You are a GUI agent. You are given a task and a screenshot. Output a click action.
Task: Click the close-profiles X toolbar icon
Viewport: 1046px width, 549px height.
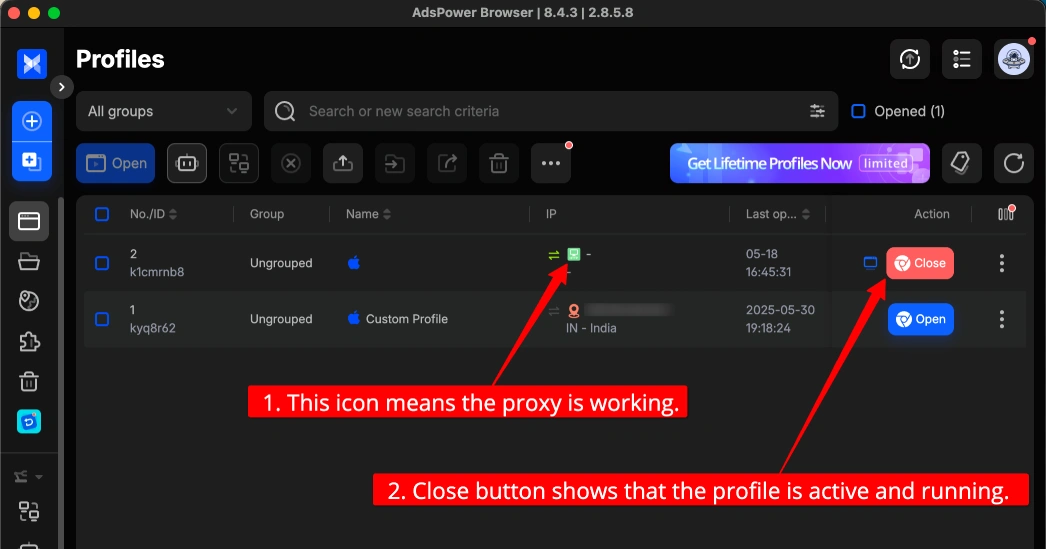291,163
